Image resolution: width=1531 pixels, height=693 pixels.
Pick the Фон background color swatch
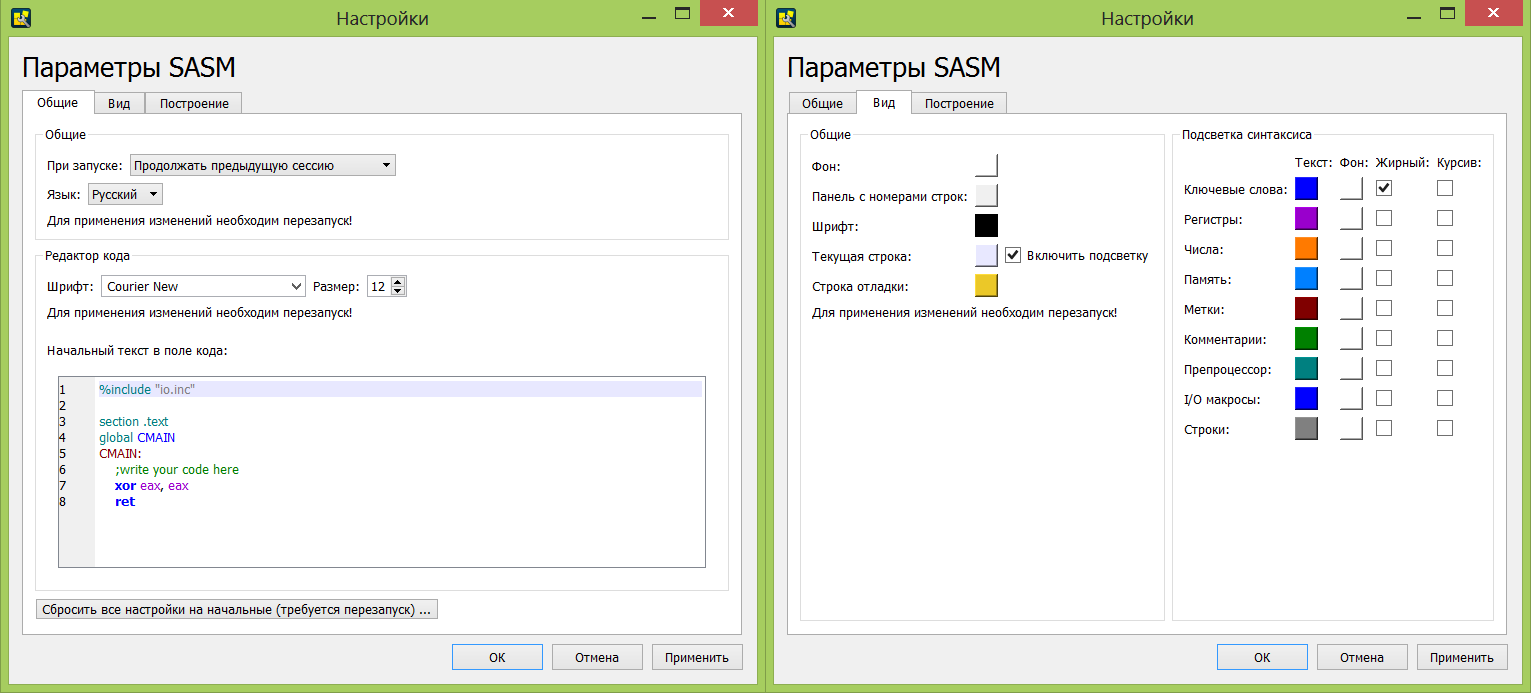pyautogui.click(x=986, y=165)
